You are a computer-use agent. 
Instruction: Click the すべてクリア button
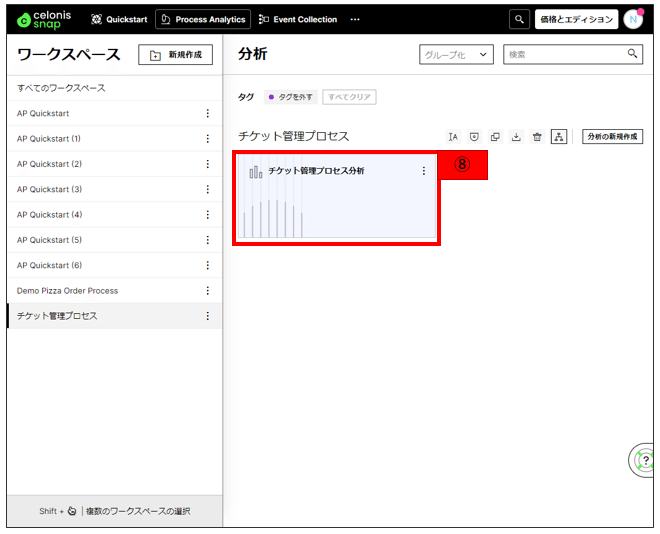349,97
